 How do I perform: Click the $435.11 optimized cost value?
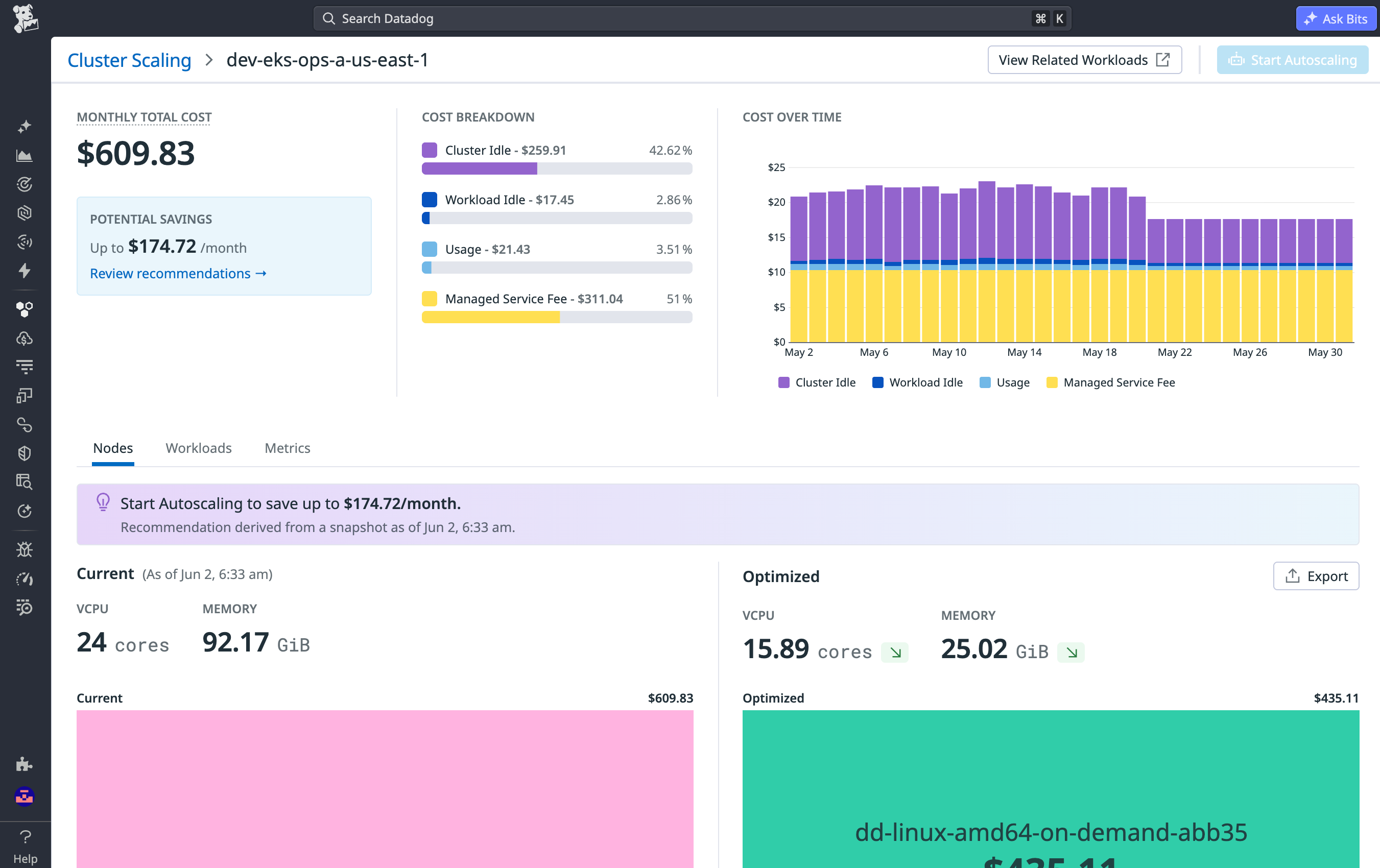1336,698
